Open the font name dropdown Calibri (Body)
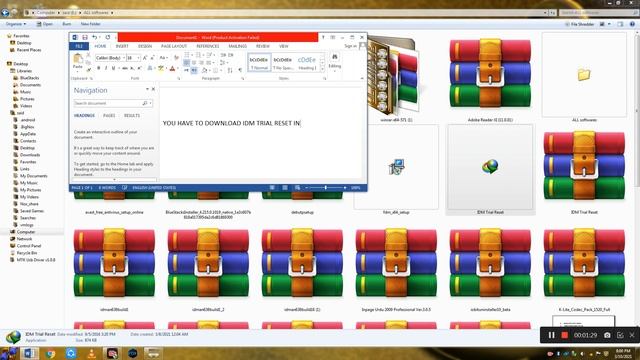The height and width of the screenshot is (360, 640). [124, 58]
